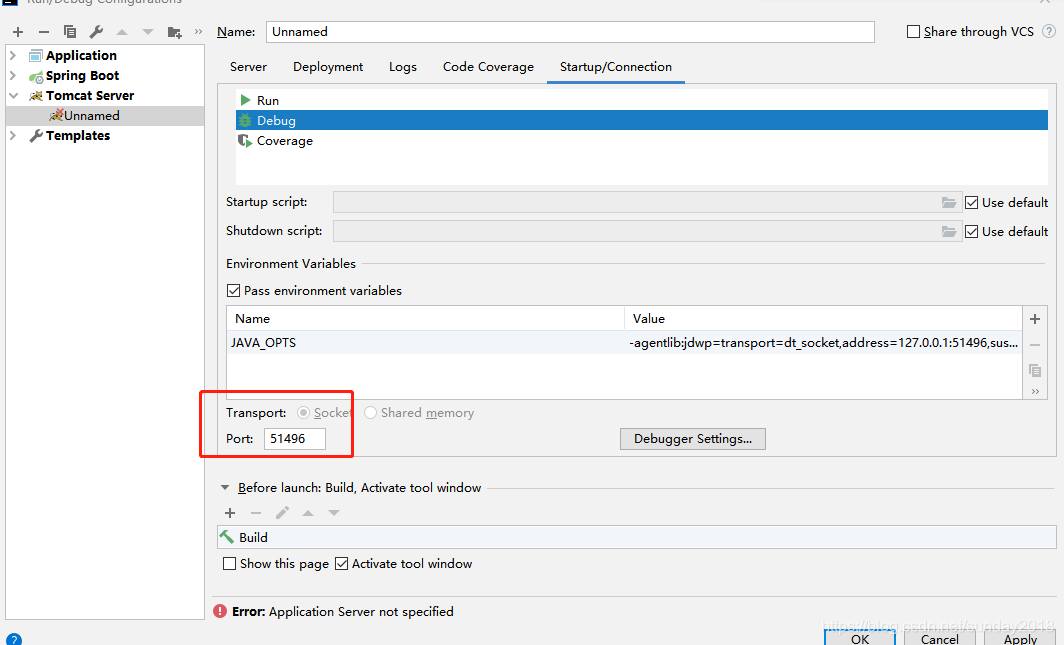Viewport: 1064px width, 645px height.
Task: Open help next to Share through VCS
Action: tap(1049, 31)
